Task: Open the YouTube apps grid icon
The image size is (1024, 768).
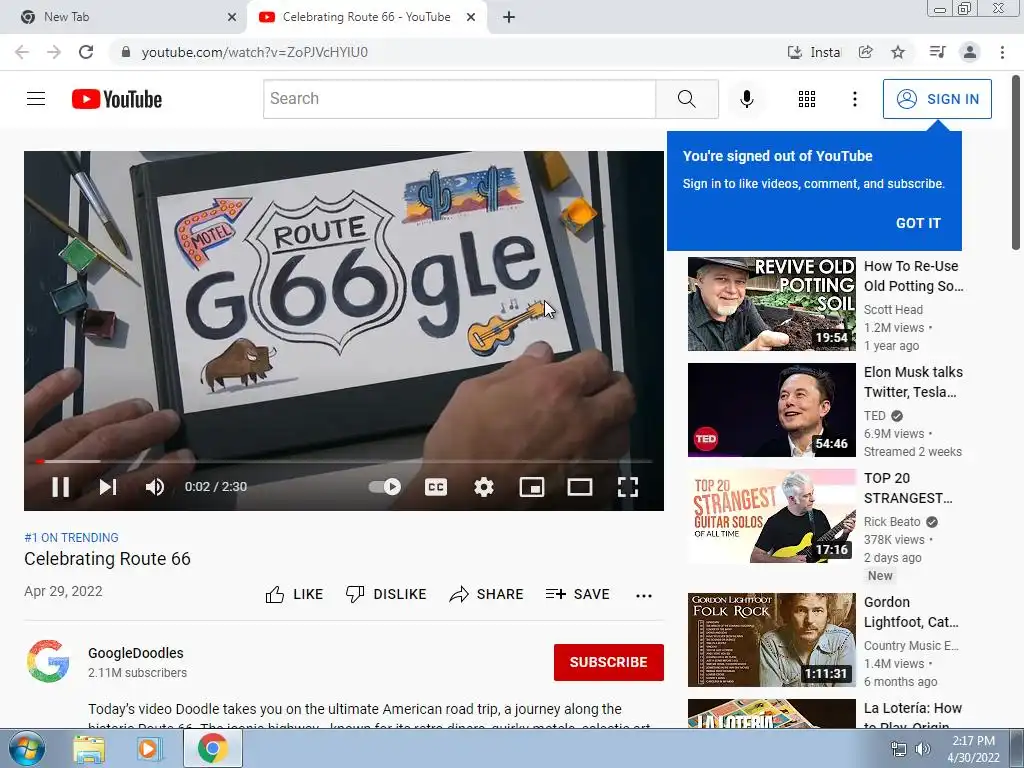Action: [807, 99]
